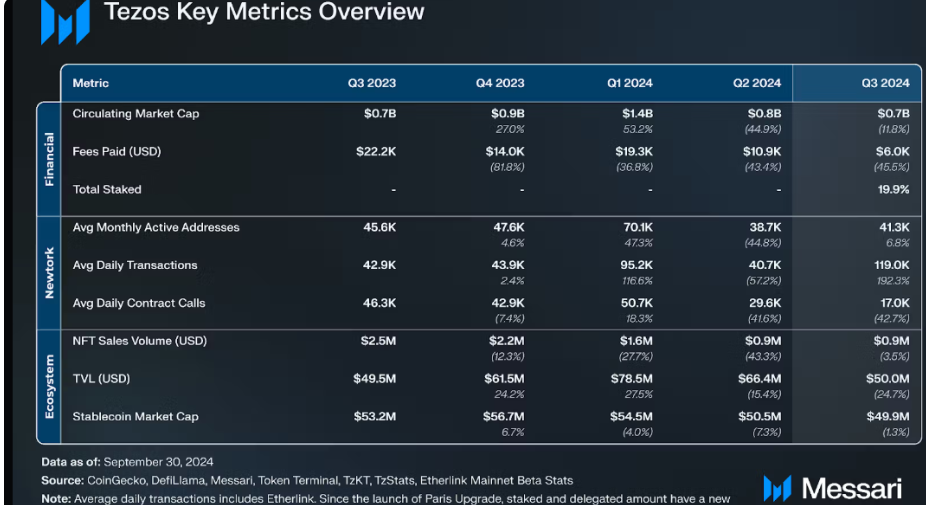
Task: Click the '47.6K' active addresses value
Action: (509, 227)
